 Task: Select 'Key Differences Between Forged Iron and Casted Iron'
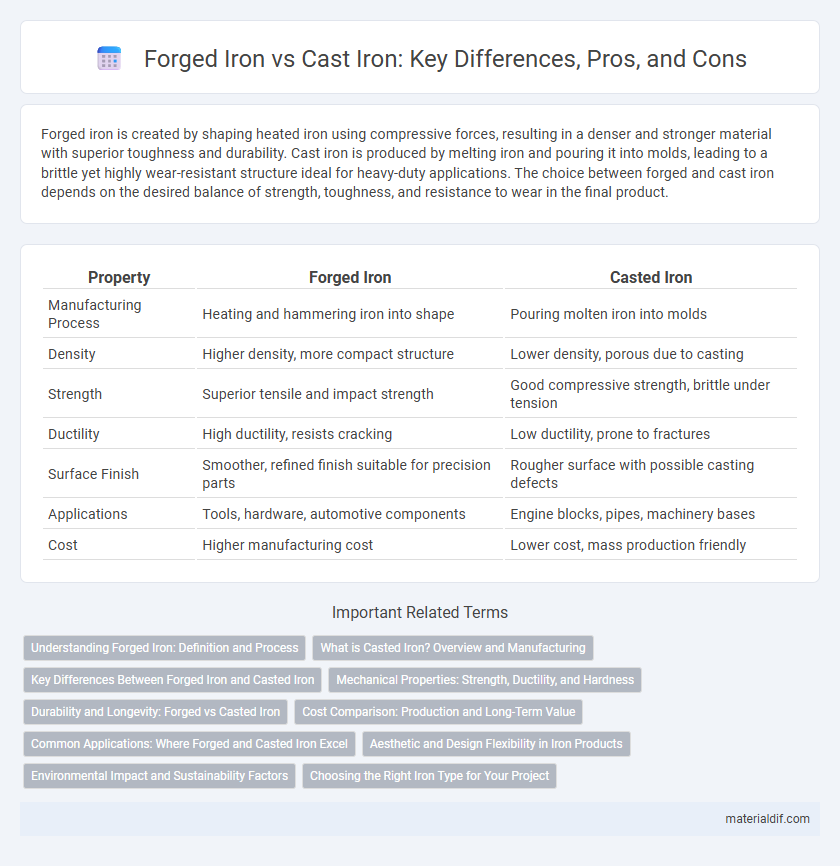tap(172, 680)
